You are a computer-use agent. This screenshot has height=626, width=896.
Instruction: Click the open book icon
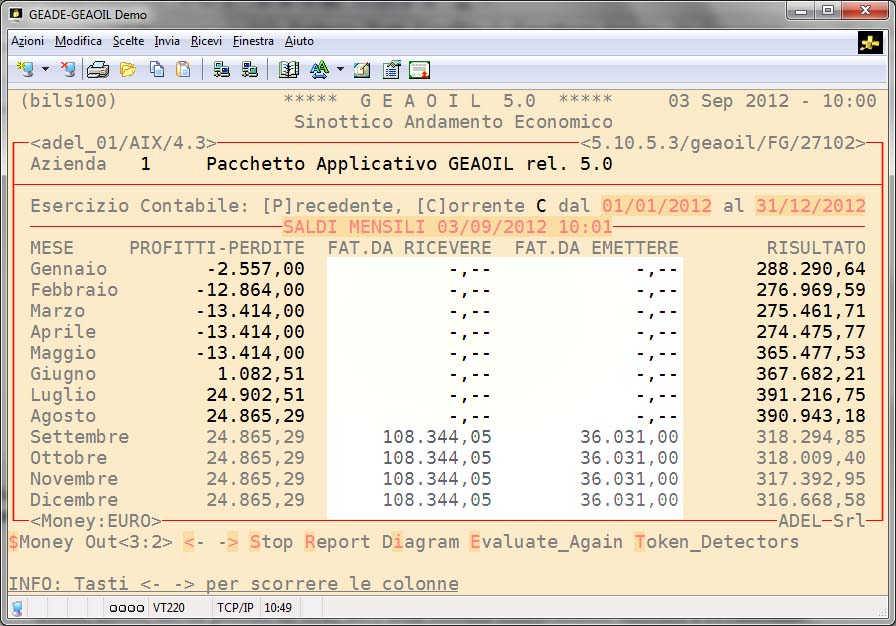[289, 70]
